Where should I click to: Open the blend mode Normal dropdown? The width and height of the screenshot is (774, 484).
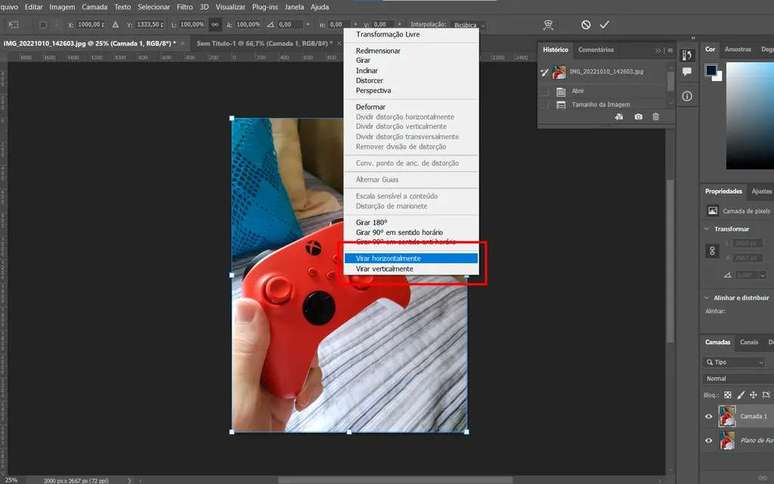[x=738, y=378]
